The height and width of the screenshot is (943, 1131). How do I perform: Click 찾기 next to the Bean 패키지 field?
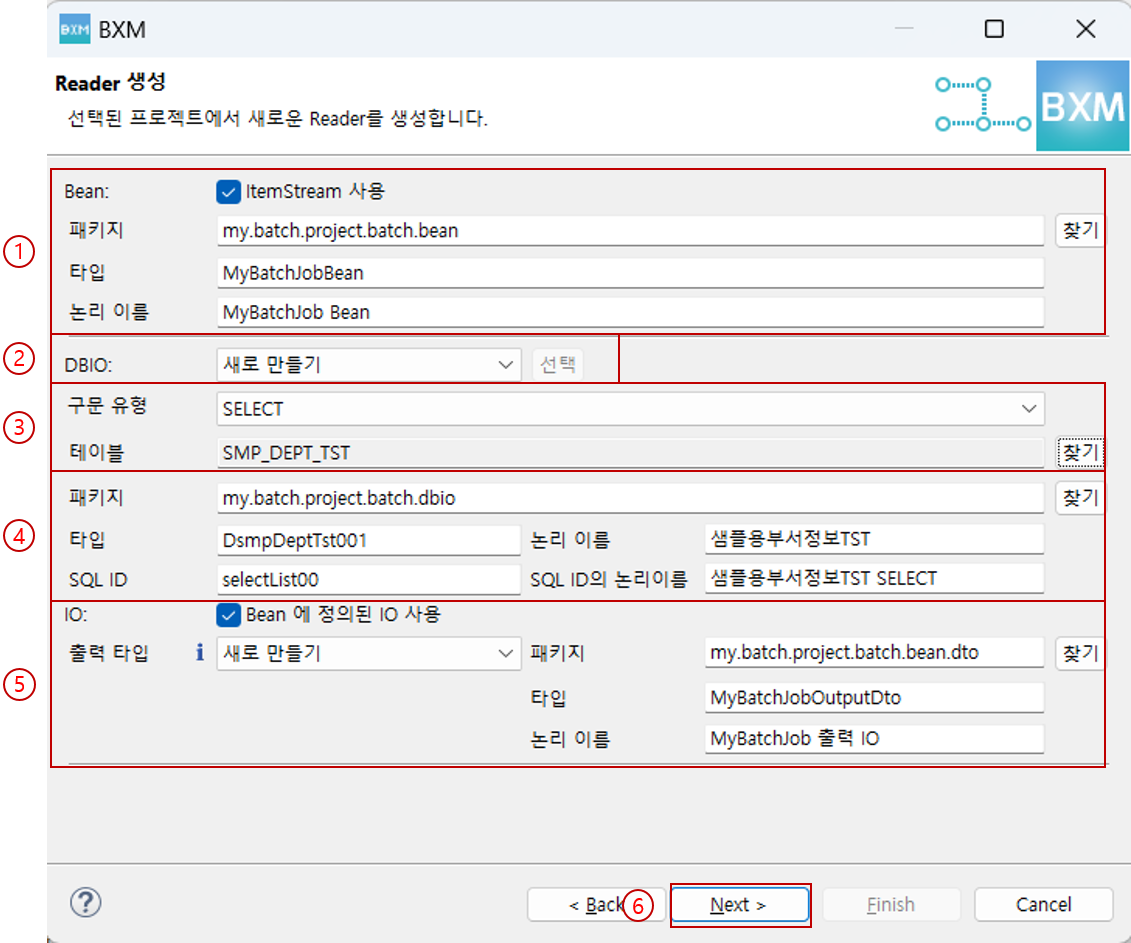1080,230
